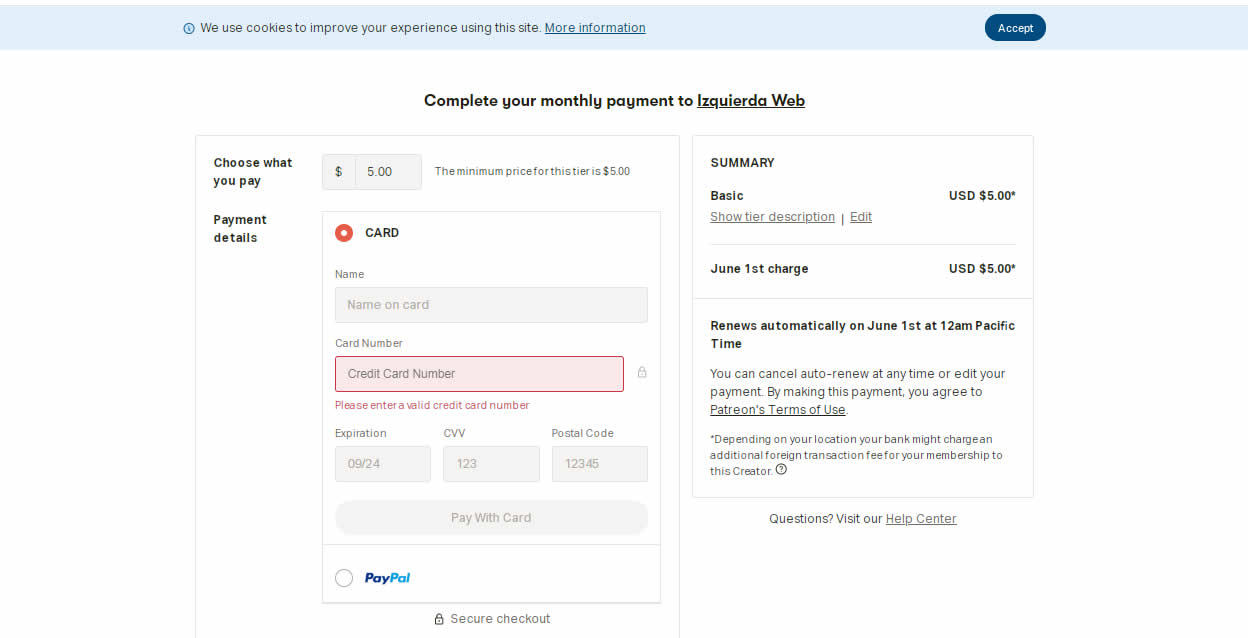Click the lock icon beside card number

(x=642, y=372)
